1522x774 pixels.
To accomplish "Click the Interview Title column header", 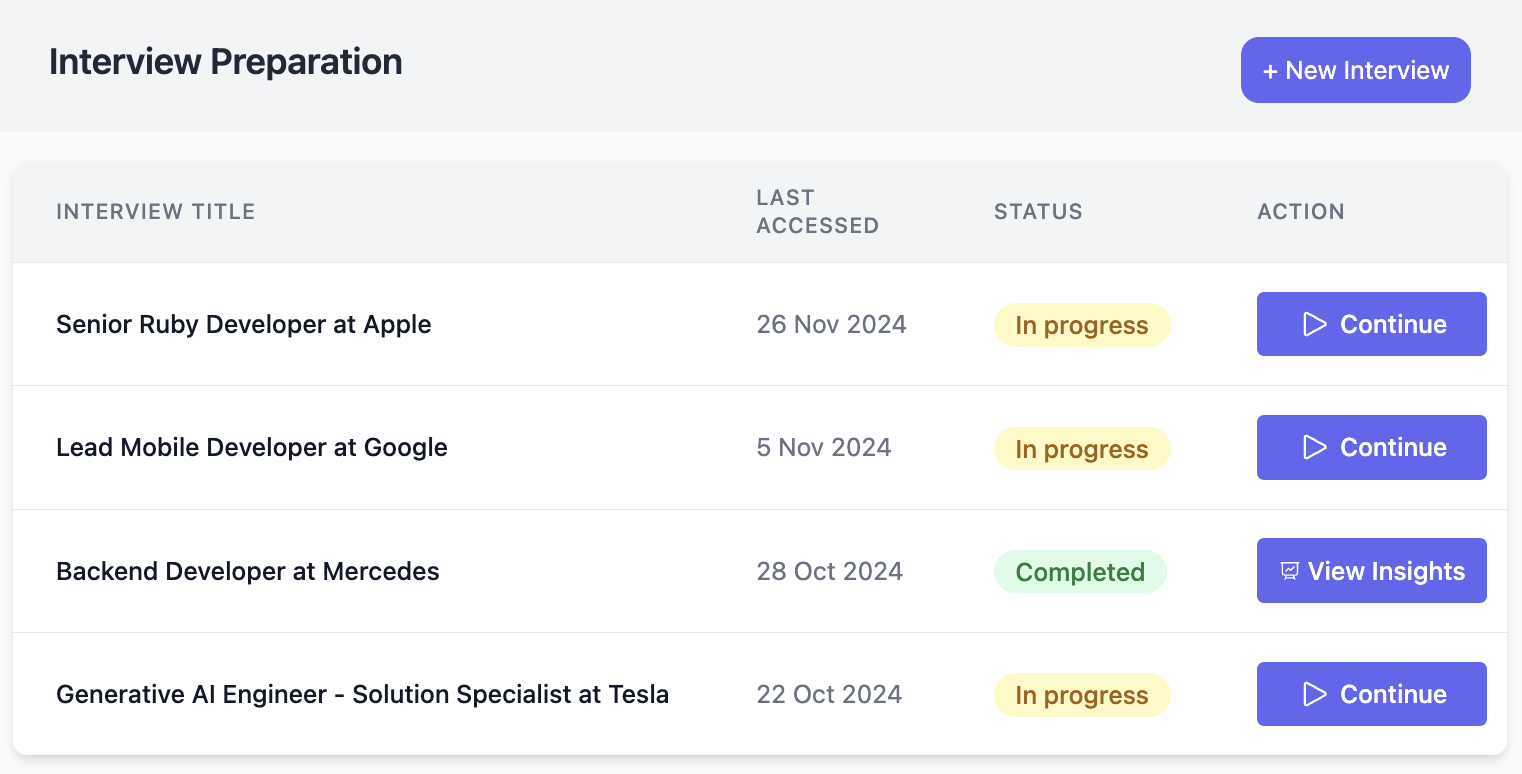I will (x=156, y=211).
